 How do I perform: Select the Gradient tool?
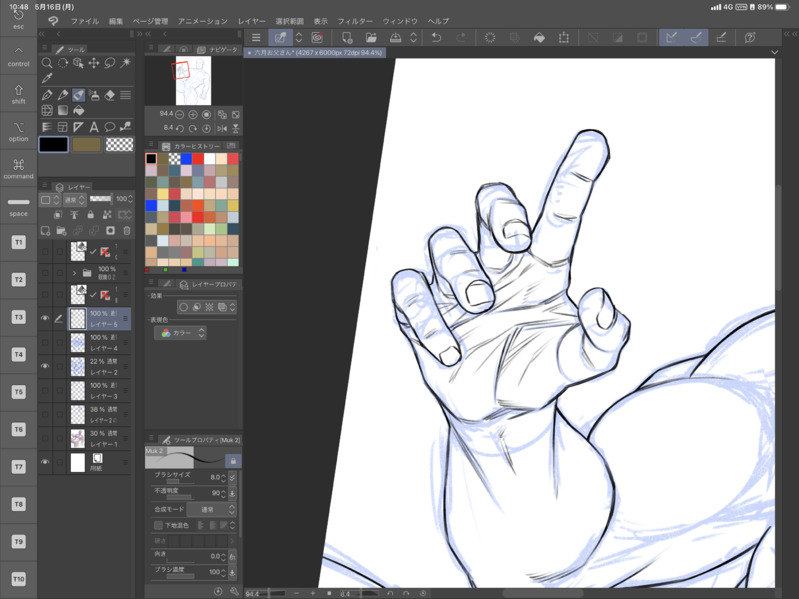[63, 111]
